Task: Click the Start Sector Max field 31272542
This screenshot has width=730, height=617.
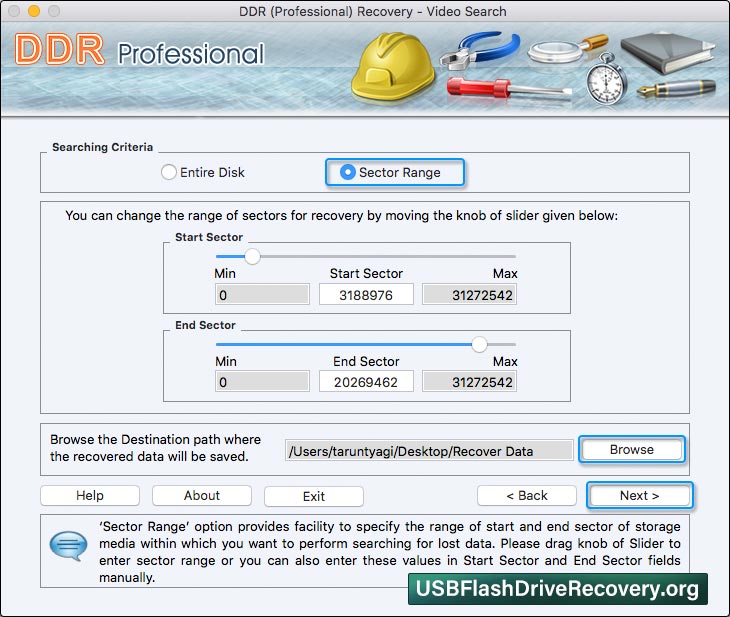Action: point(469,295)
